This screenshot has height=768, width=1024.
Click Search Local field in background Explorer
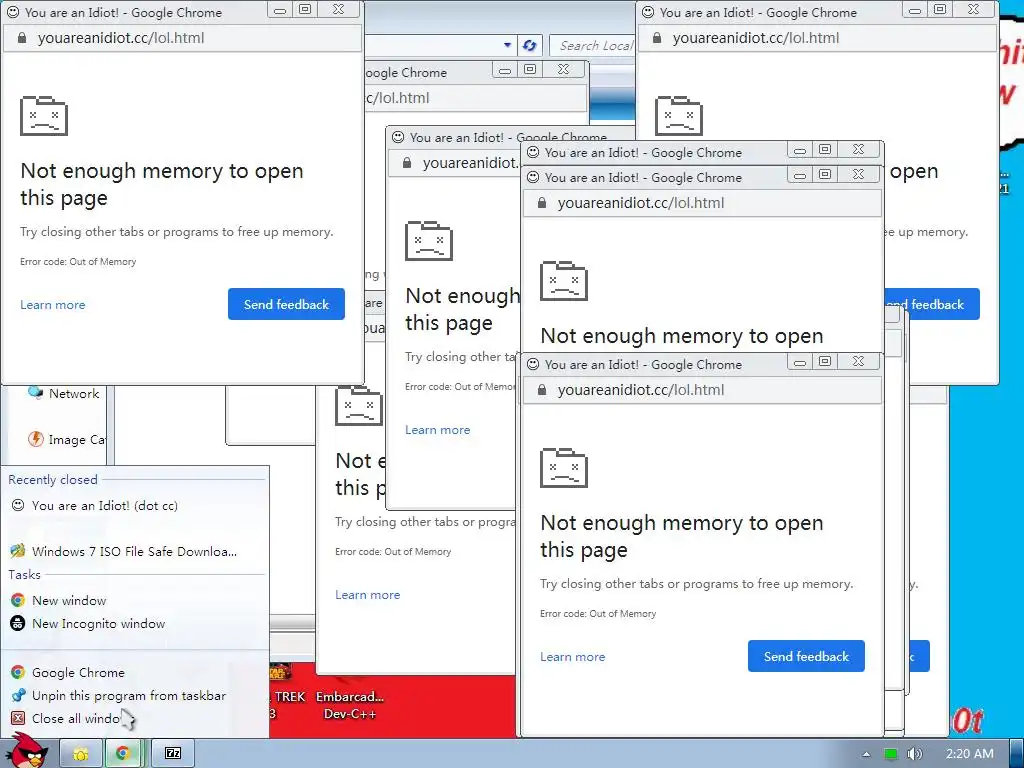pos(593,46)
